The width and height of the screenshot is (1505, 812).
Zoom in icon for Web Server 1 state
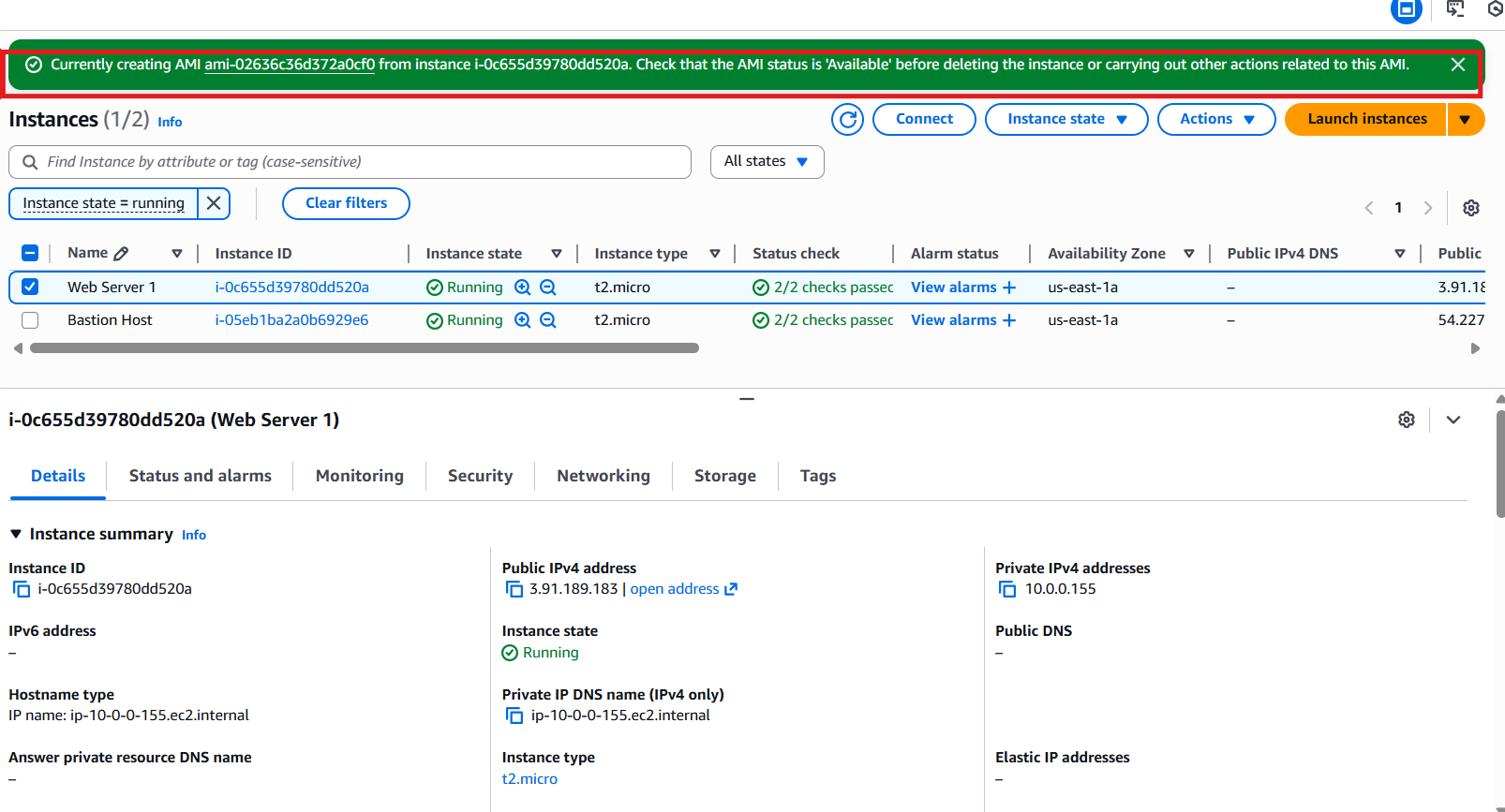523,288
